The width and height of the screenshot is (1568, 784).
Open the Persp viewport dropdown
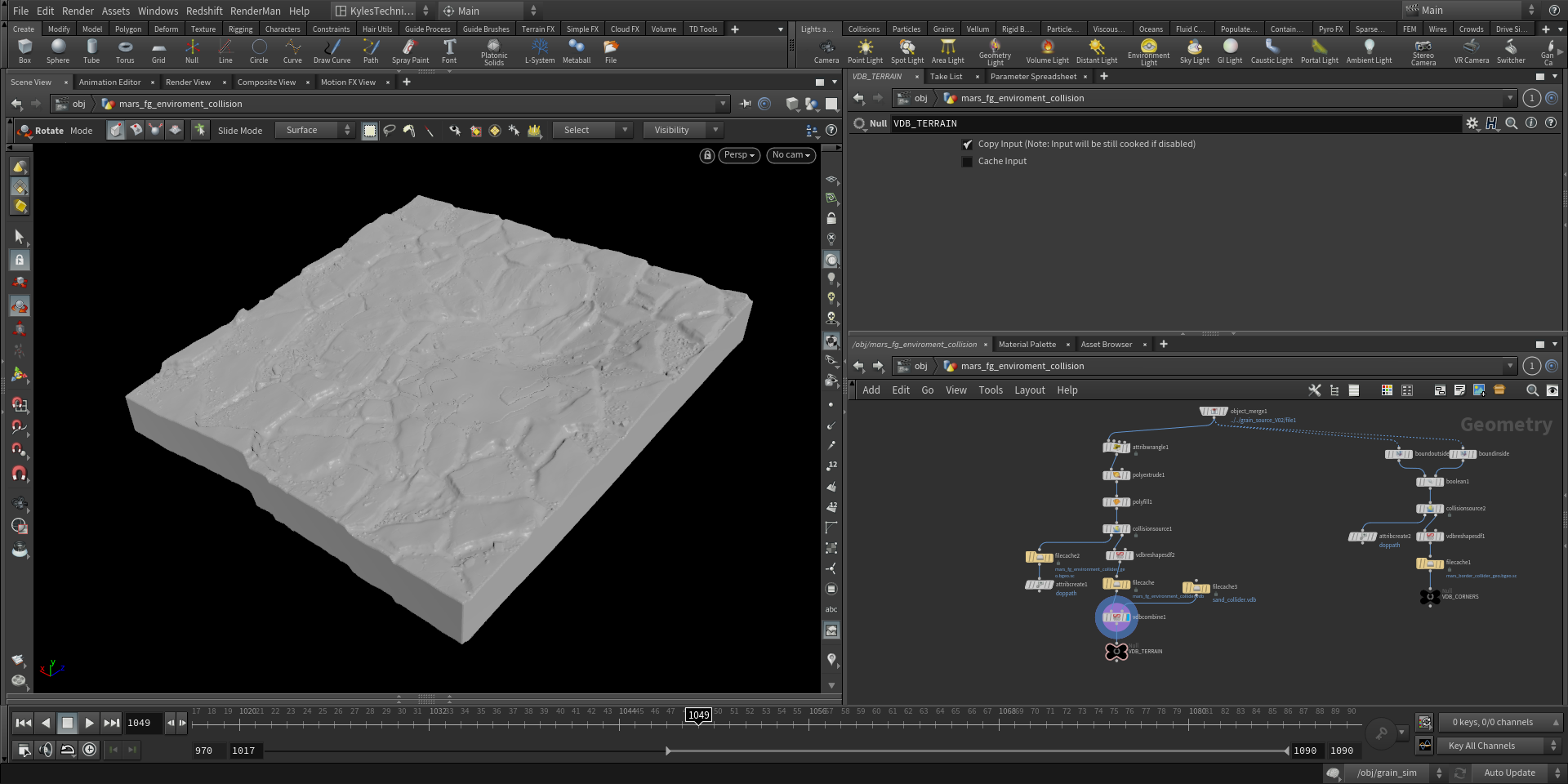tap(739, 155)
